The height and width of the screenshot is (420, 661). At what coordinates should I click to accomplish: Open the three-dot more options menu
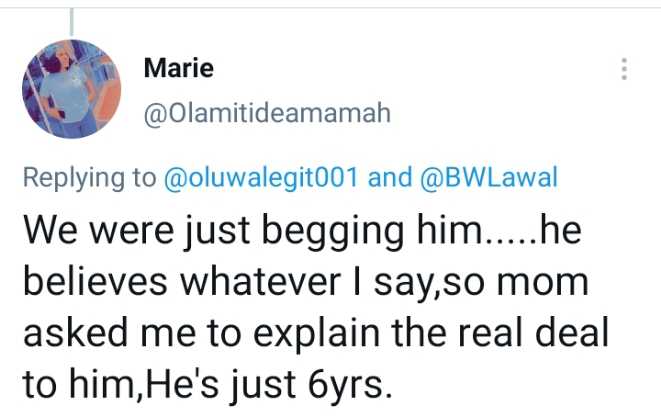coord(624,69)
